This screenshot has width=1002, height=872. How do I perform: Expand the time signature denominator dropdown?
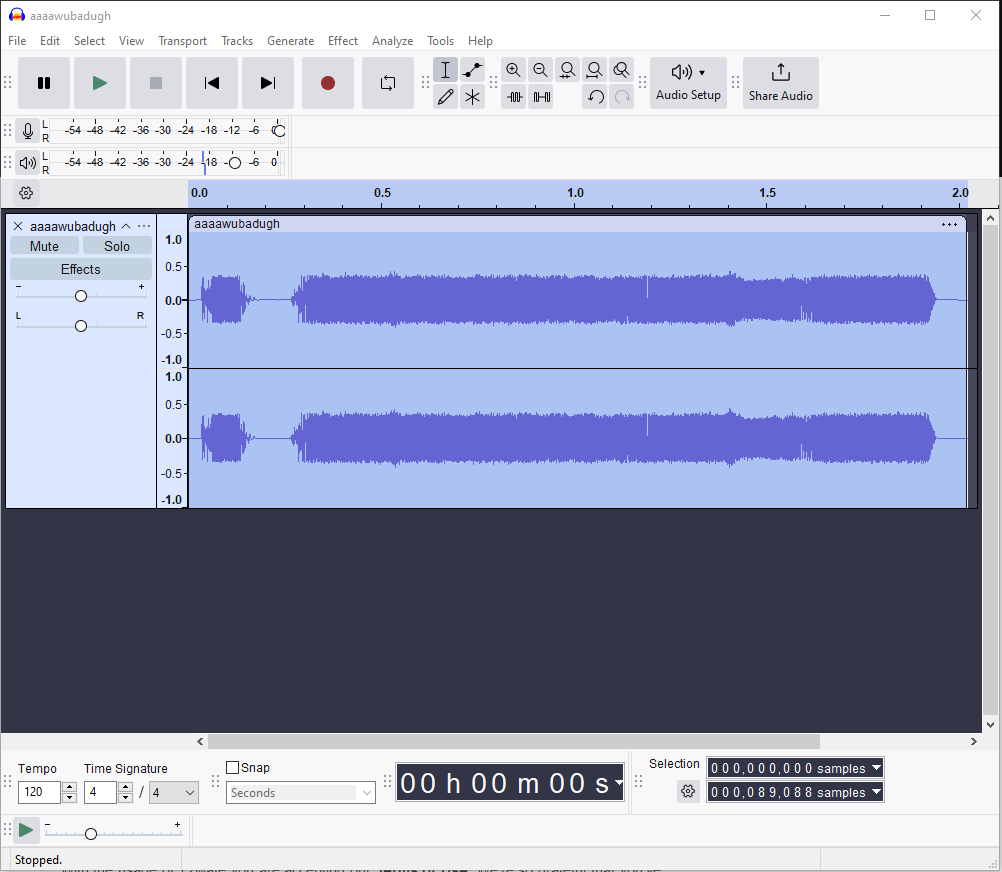[x=174, y=793]
